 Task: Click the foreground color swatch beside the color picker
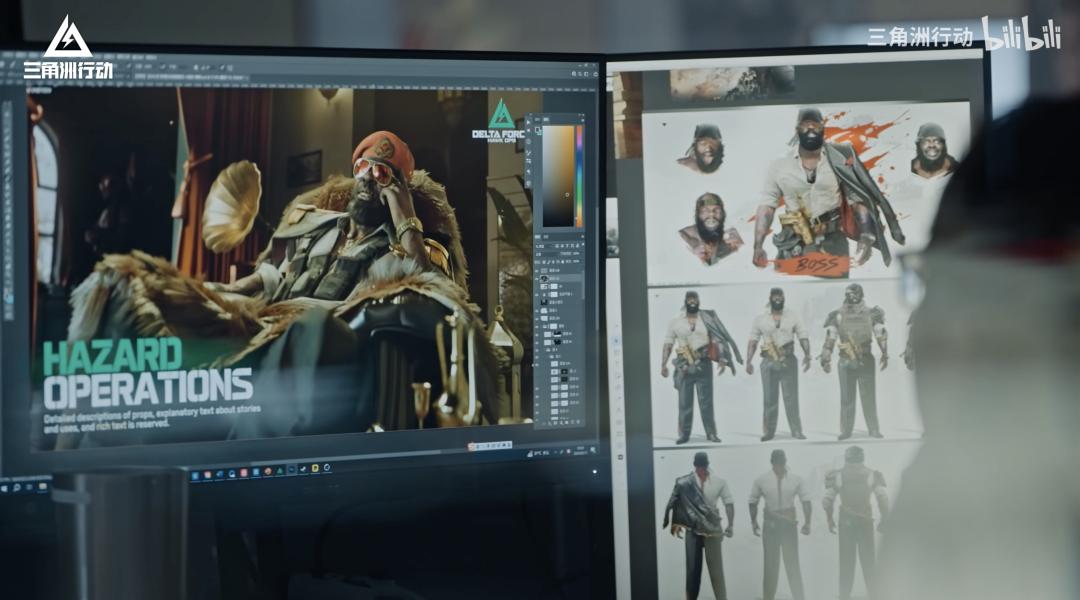536,129
